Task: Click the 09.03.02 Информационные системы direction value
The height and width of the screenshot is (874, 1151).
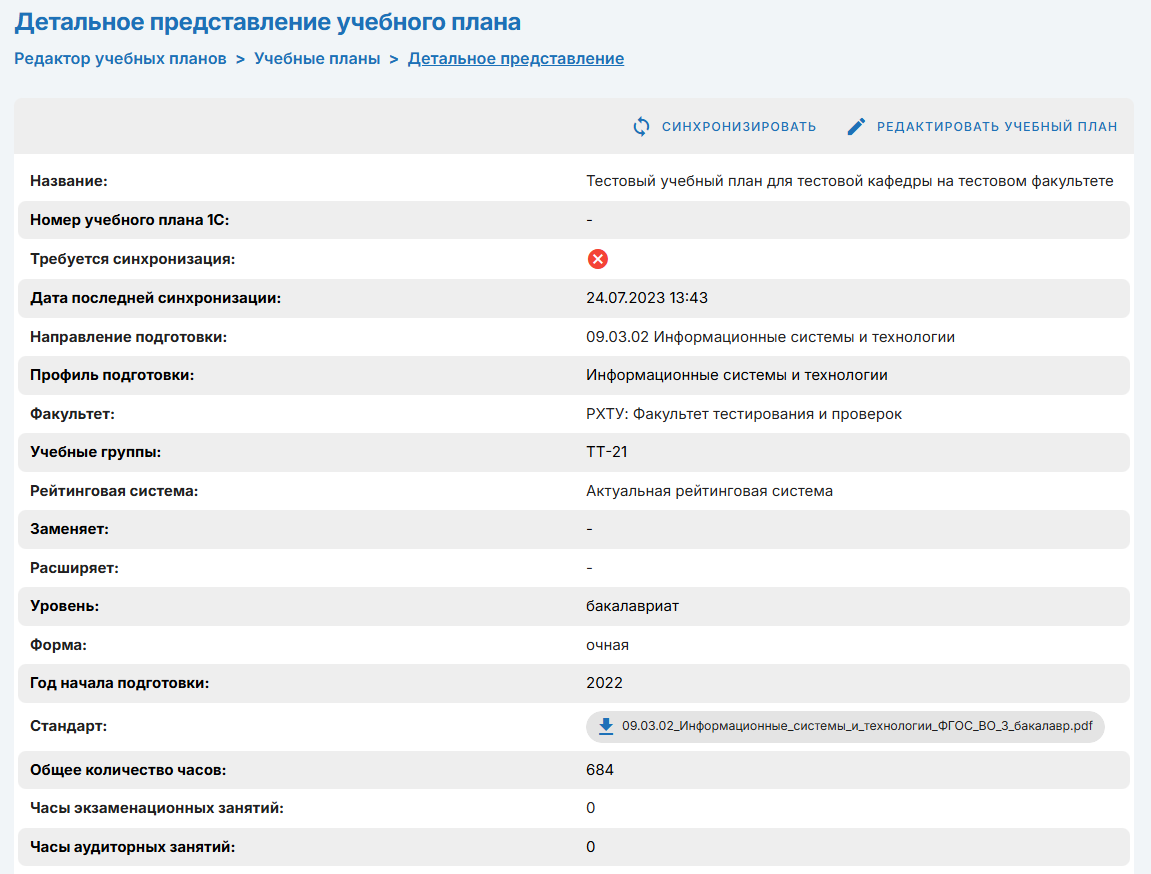Action: click(x=770, y=337)
